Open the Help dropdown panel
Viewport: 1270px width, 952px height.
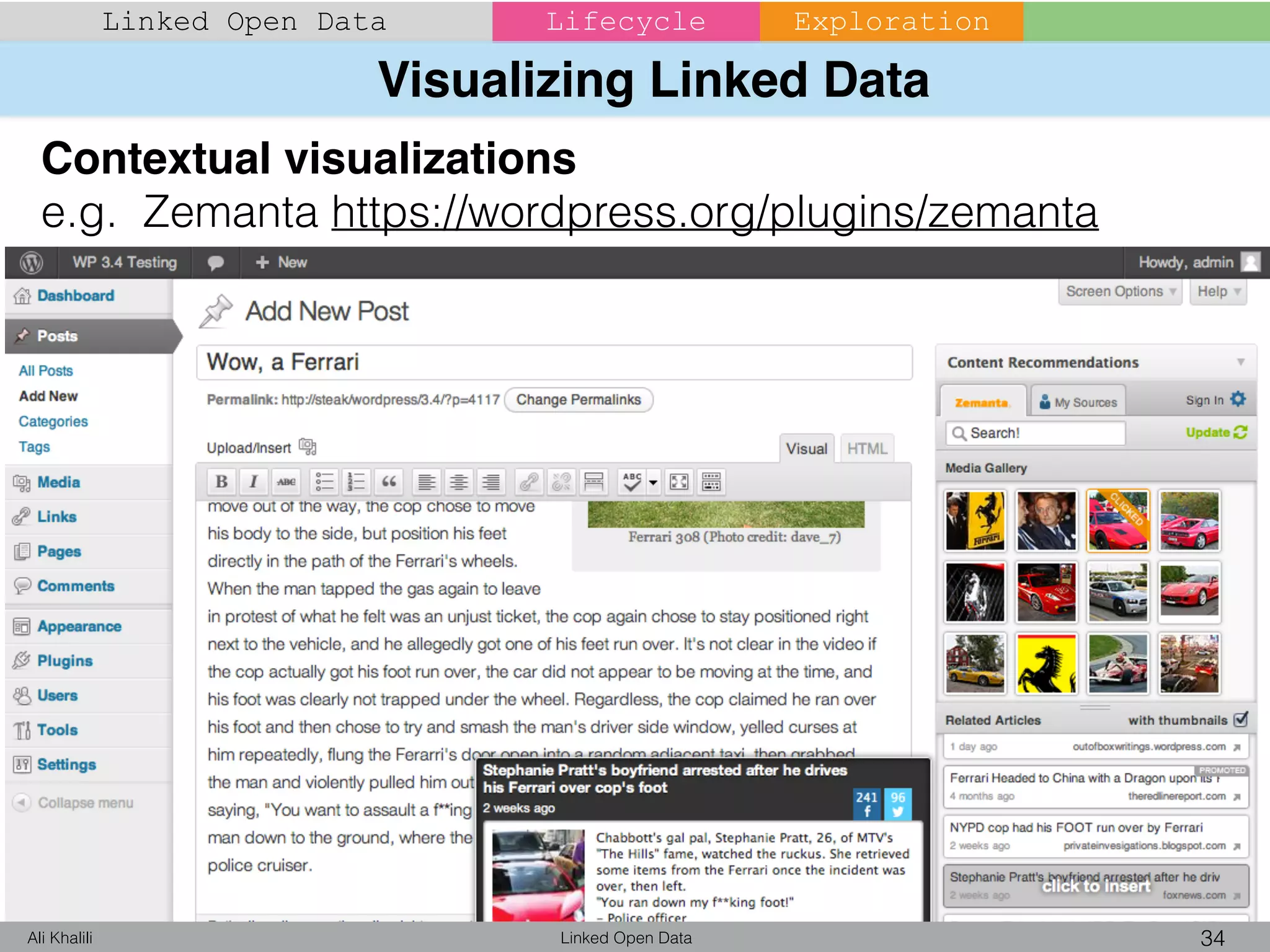(x=1218, y=291)
